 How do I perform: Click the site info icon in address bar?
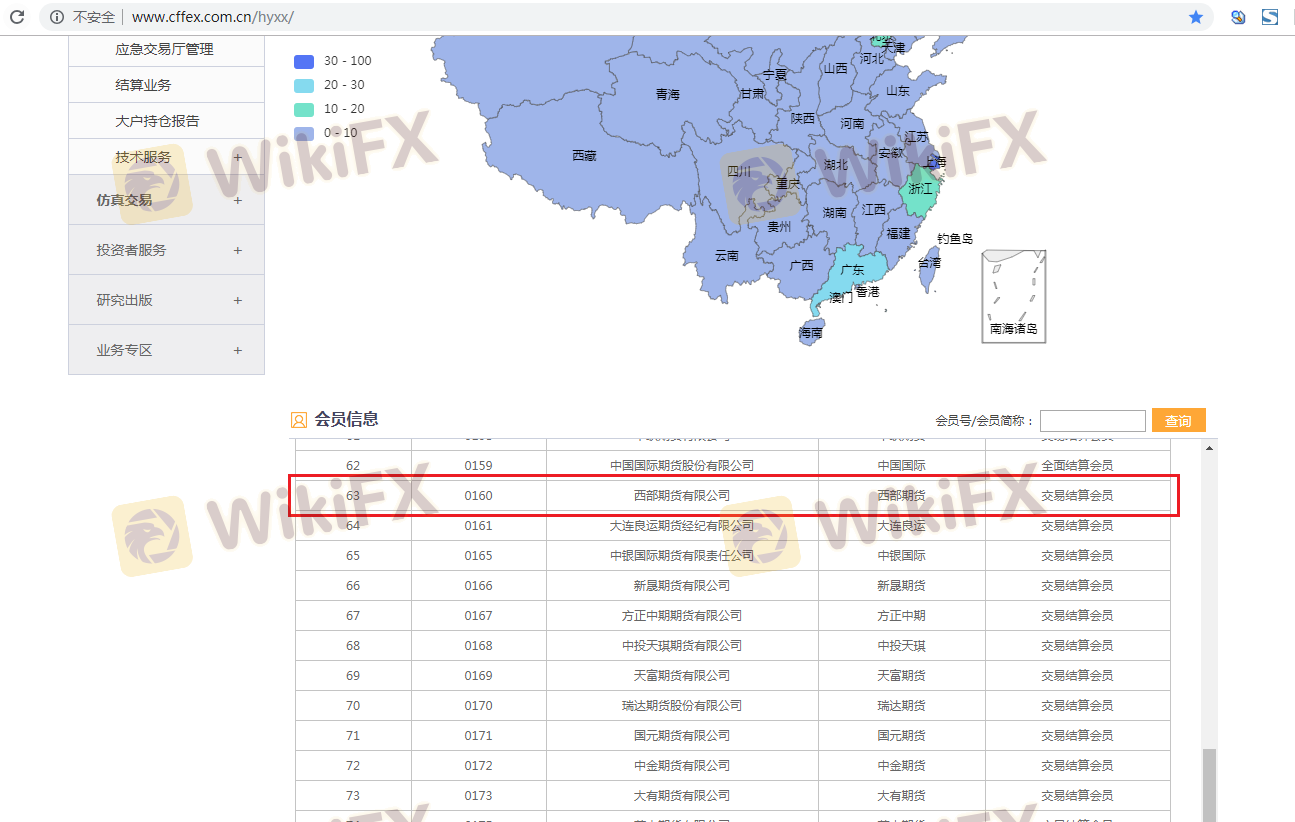point(56,17)
